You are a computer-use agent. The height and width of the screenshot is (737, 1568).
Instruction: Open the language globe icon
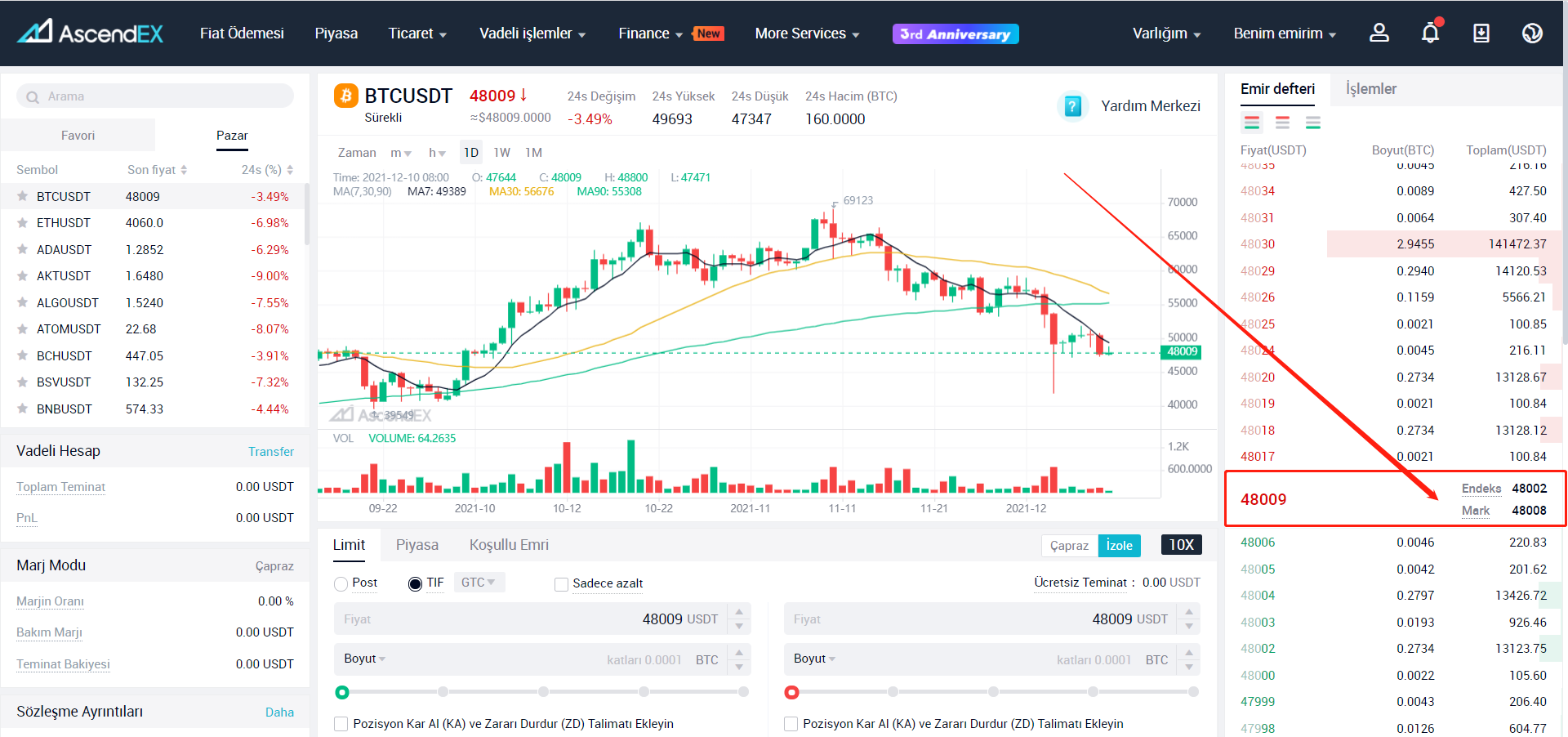coord(1532,33)
